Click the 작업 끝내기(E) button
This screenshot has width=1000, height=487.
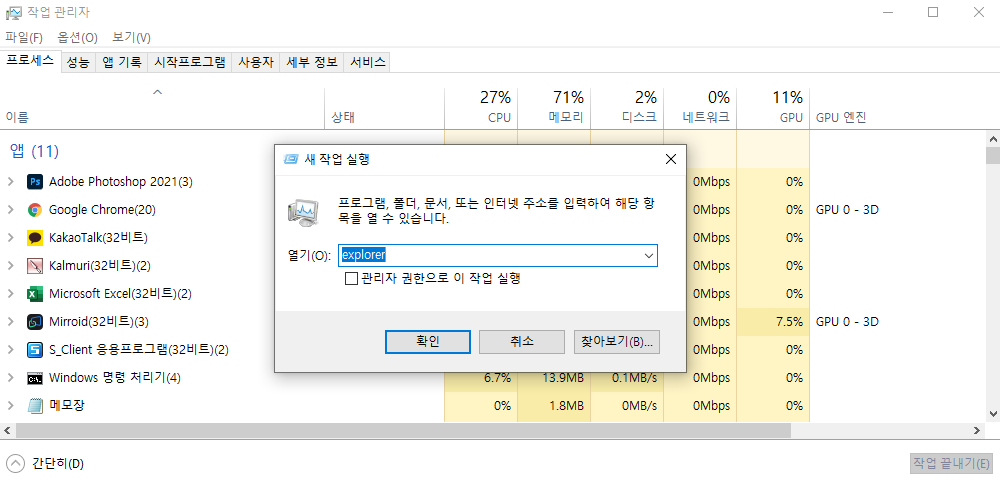point(952,463)
